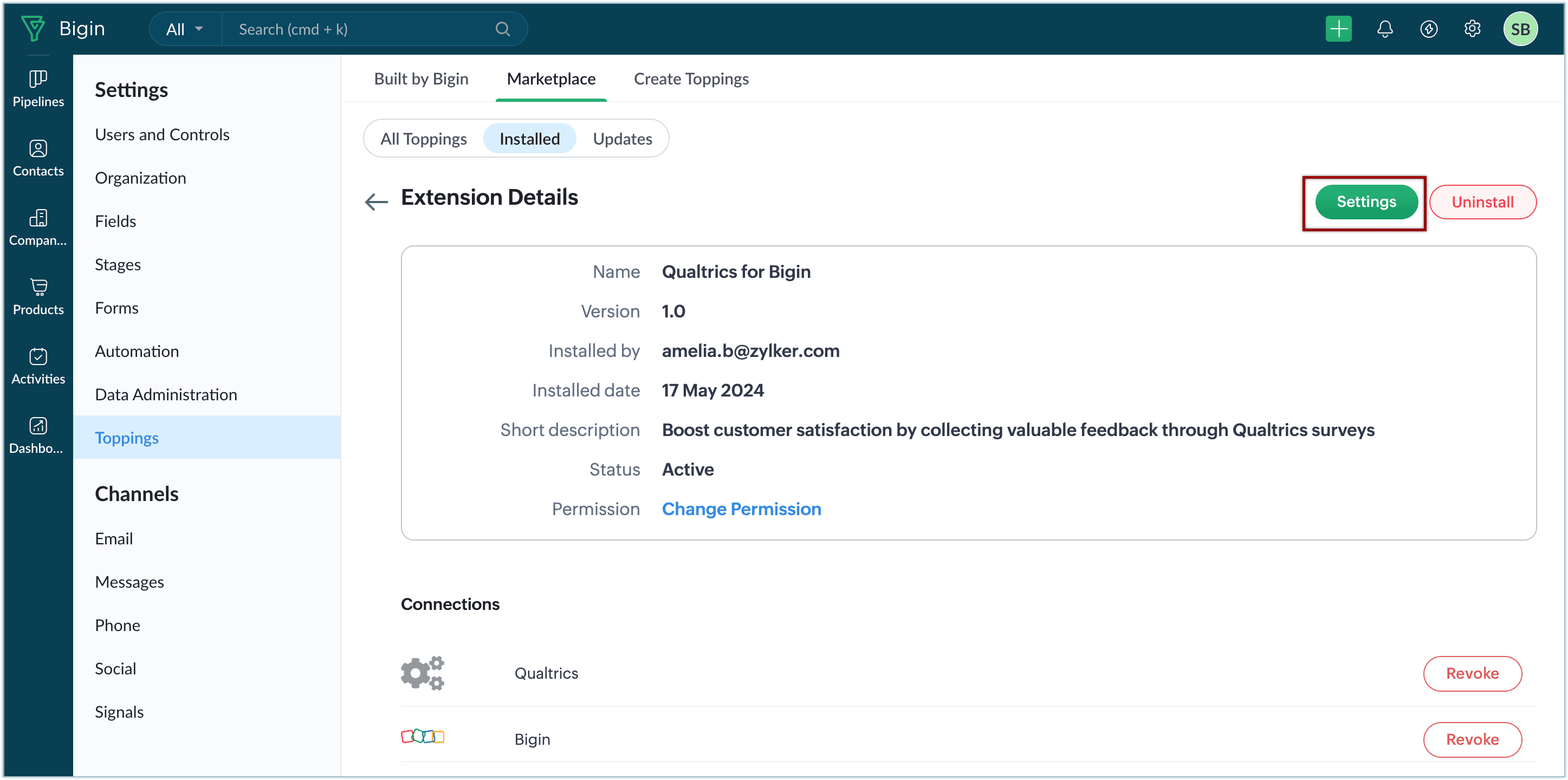
Task: Click the green Settings button
Action: tap(1366, 201)
